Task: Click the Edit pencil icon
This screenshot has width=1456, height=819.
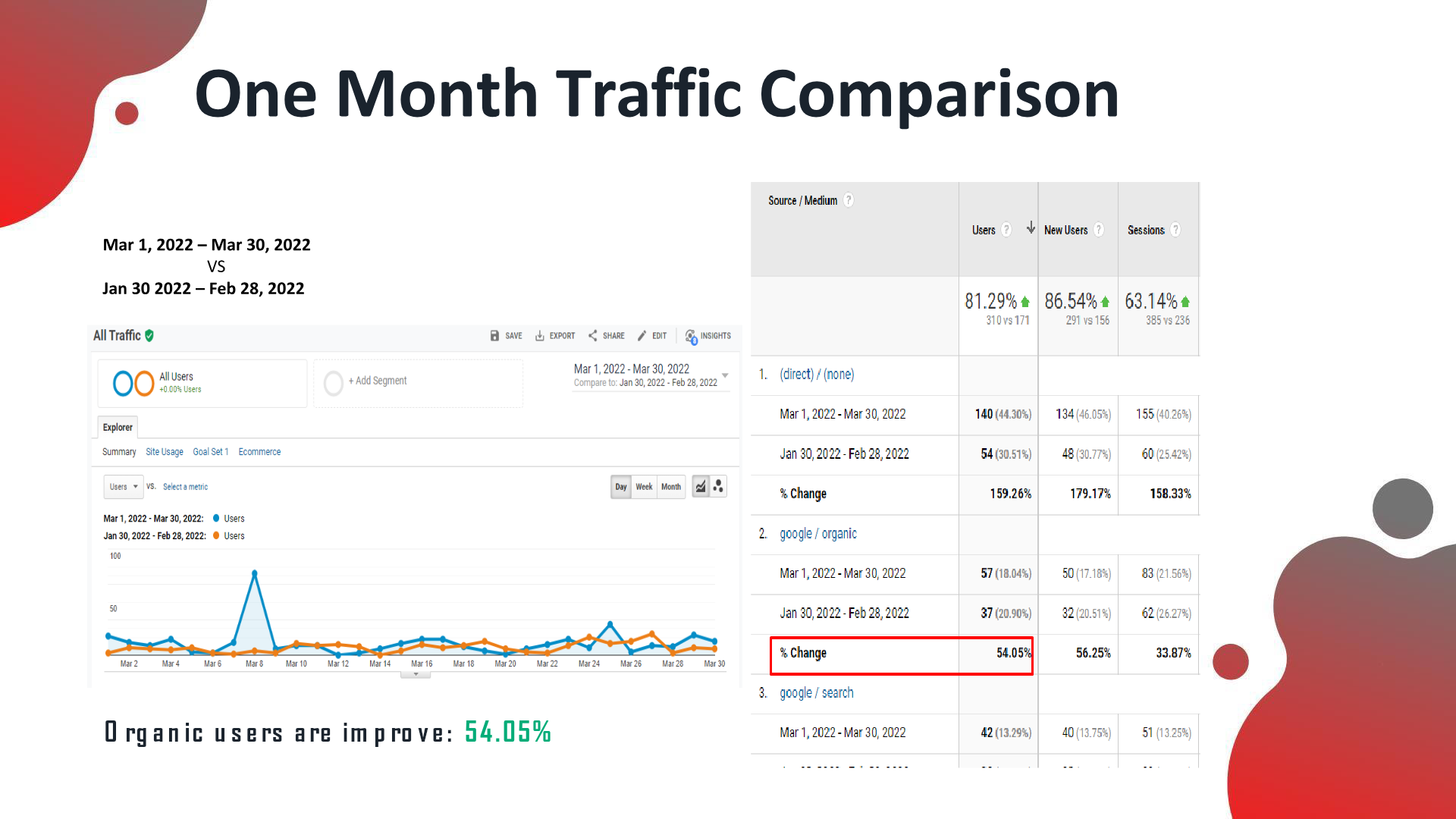Action: 642,335
